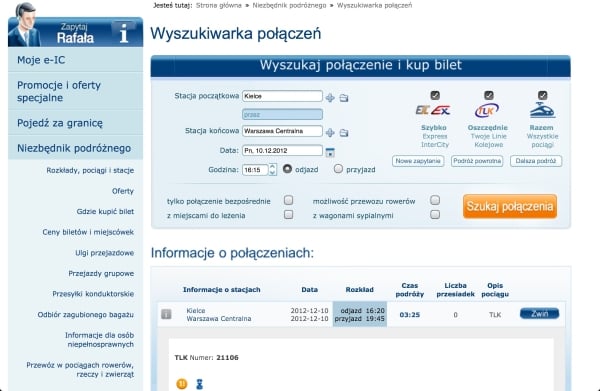Focus the przez via station field
600x391 pixels.
pos(282,114)
